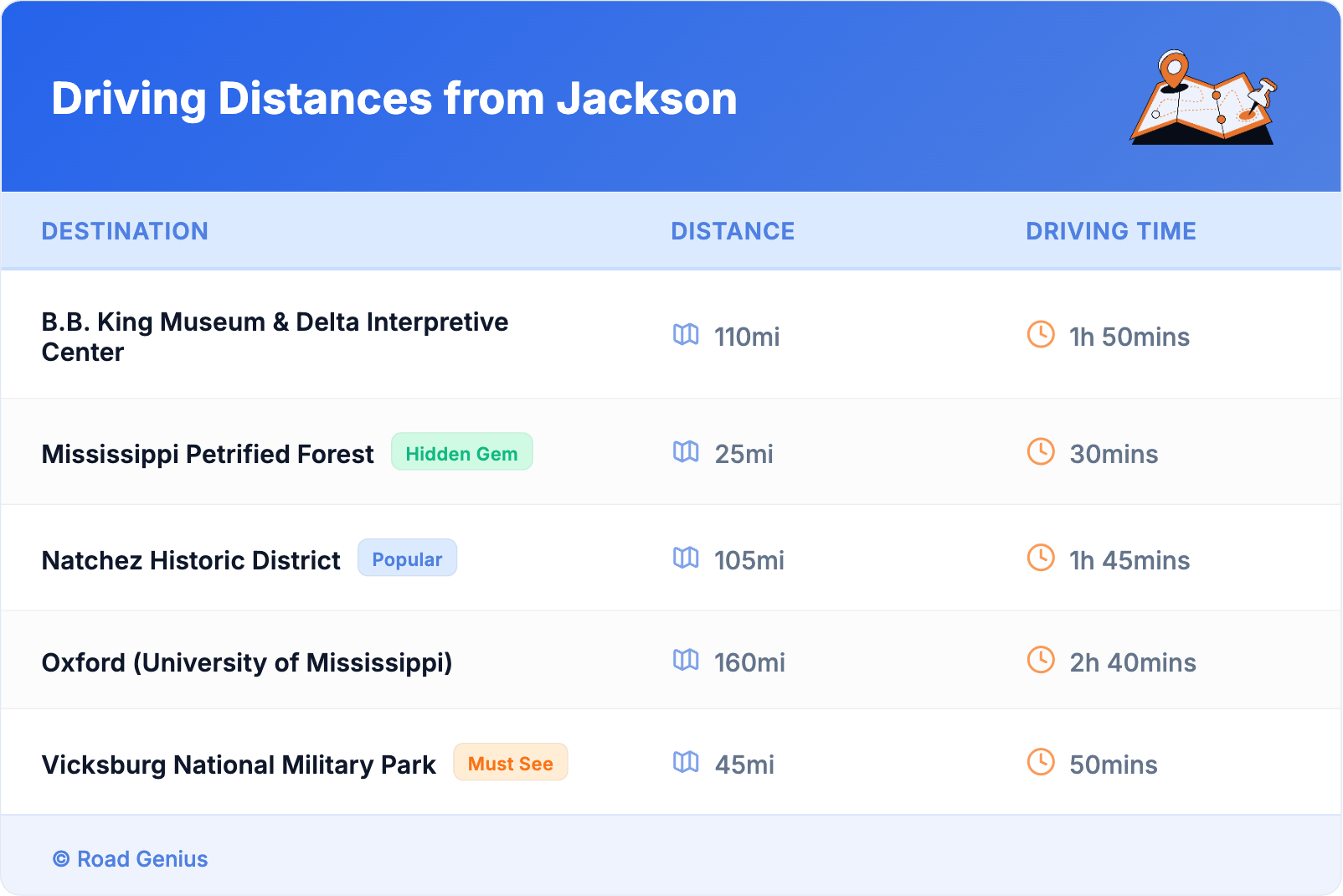Click the map icon beside 110mi
The height and width of the screenshot is (896, 1343).
[x=686, y=335]
